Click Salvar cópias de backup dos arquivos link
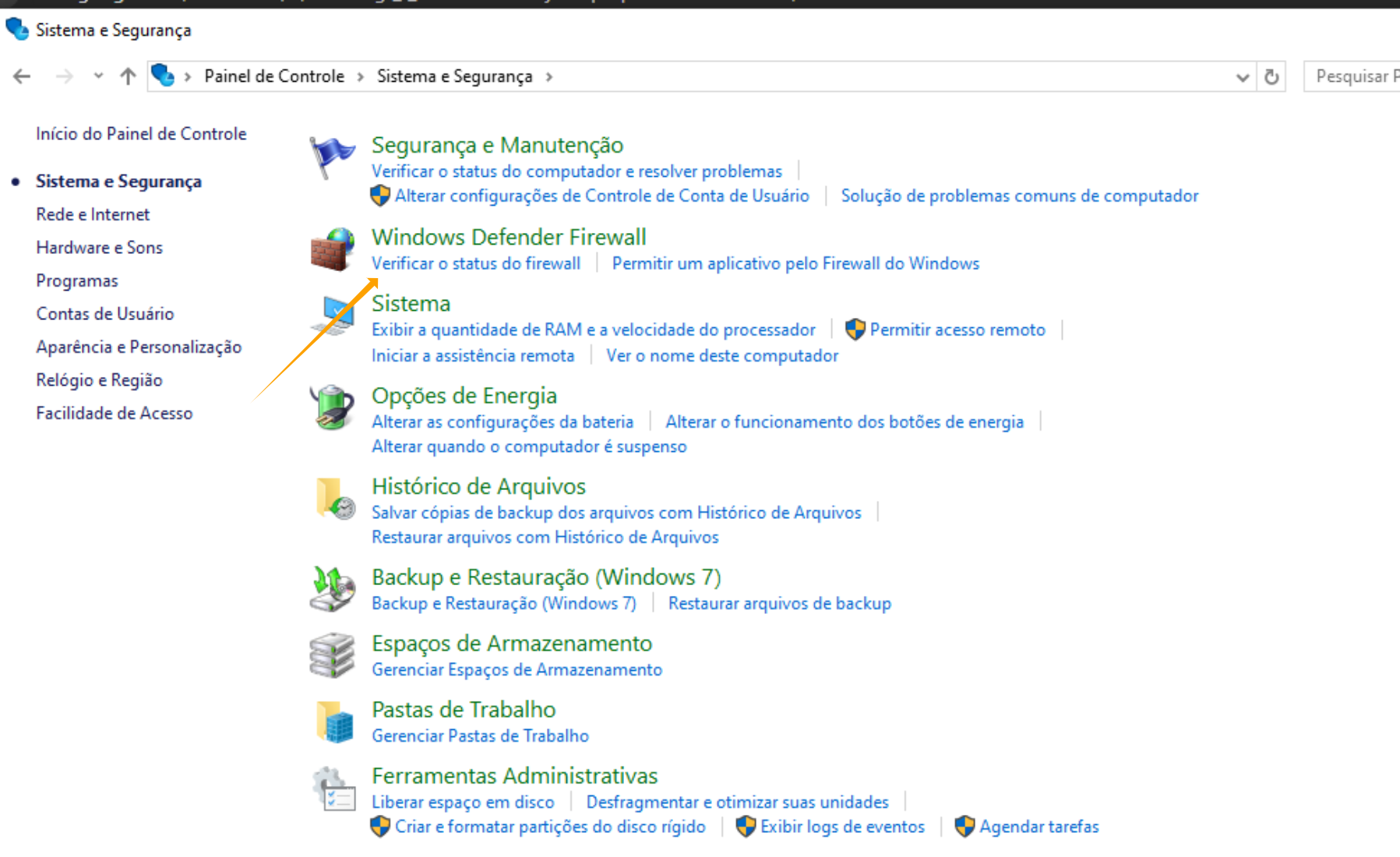 [x=616, y=513]
